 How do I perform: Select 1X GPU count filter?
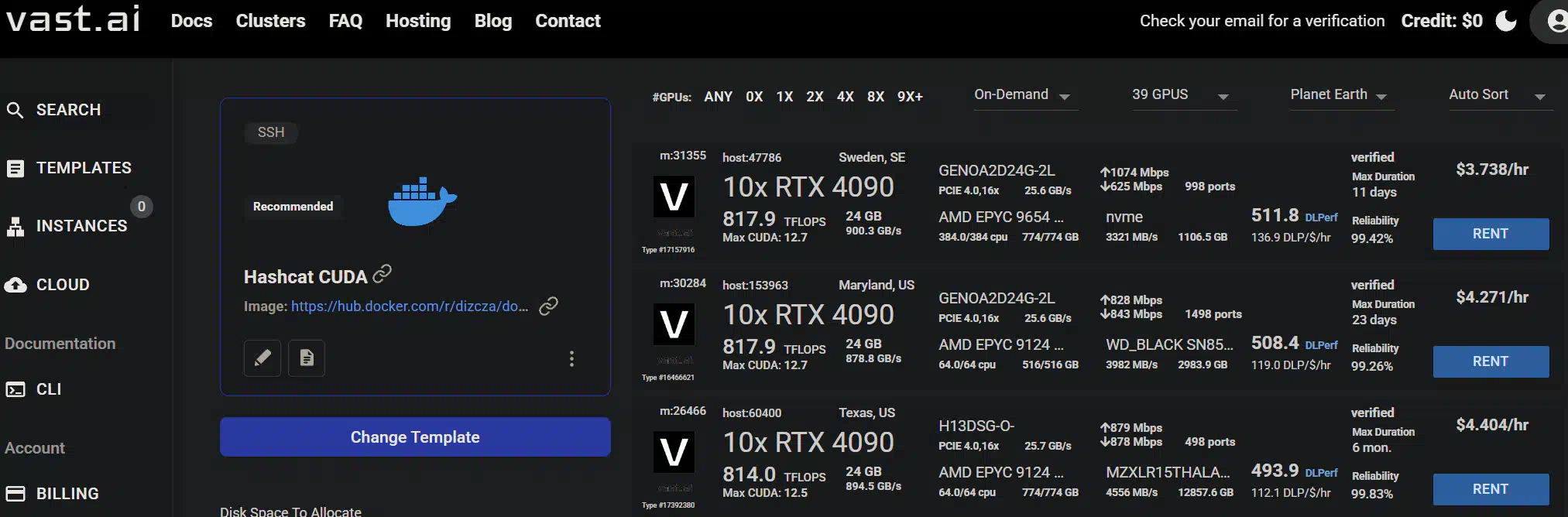coord(784,97)
